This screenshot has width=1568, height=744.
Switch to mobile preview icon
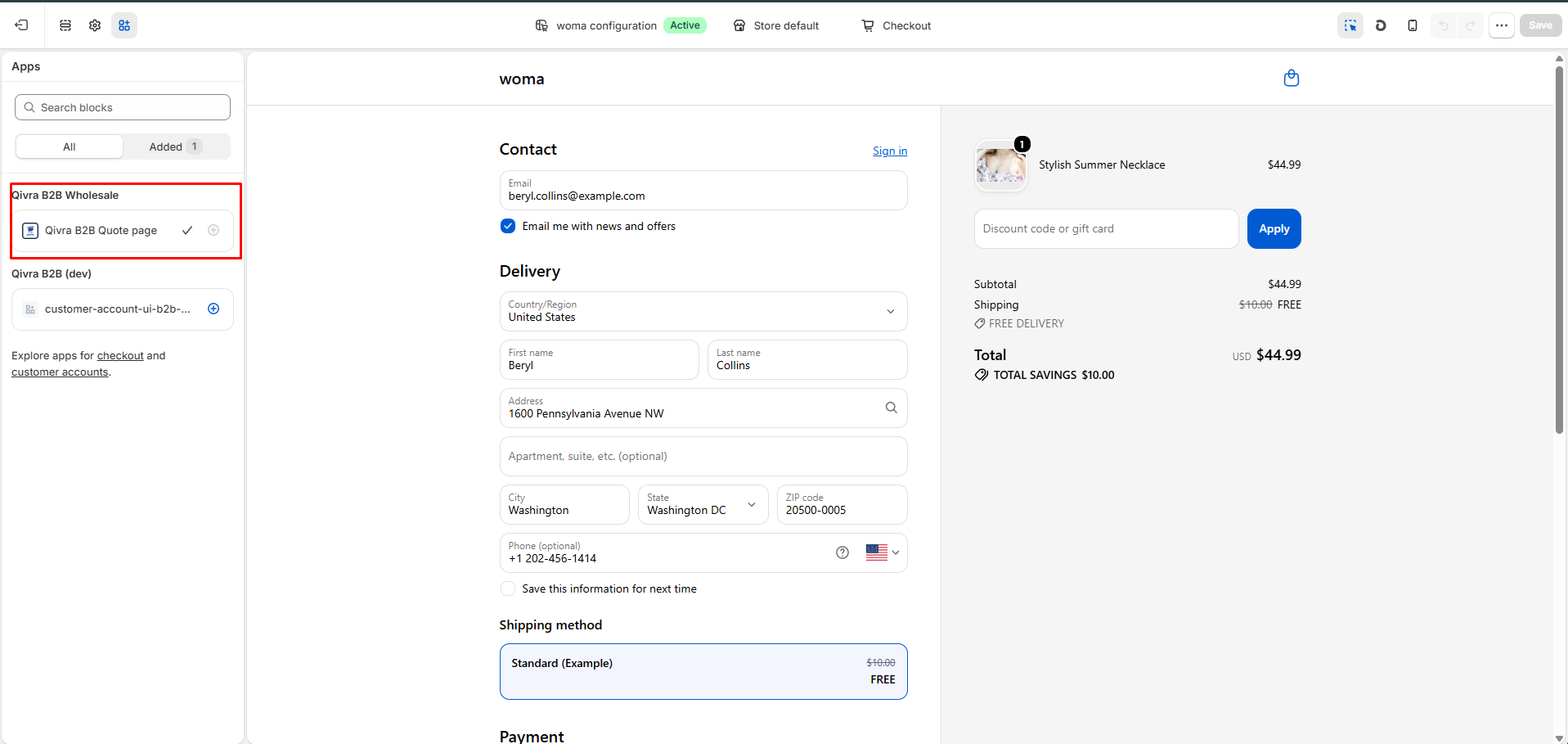[1412, 25]
